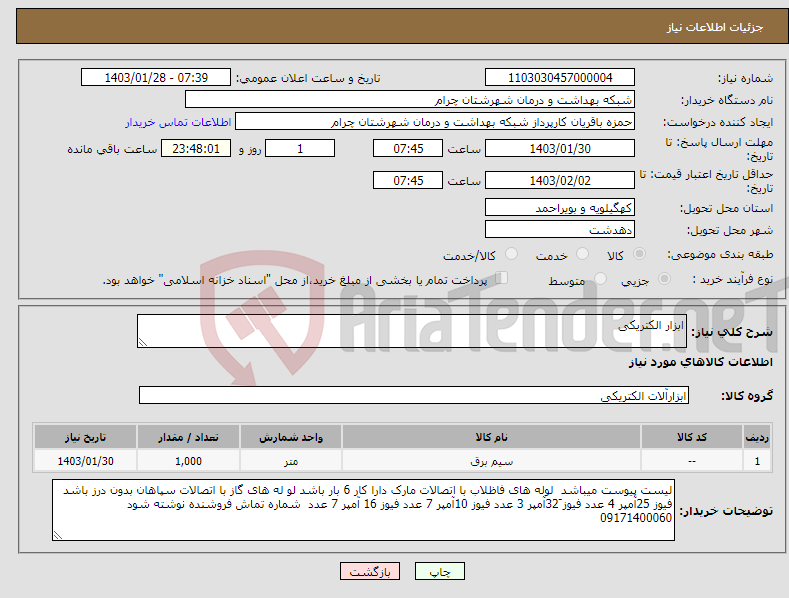The height and width of the screenshot is (598, 789).
Task: Click the نام کالا column header
Action: 491,437
